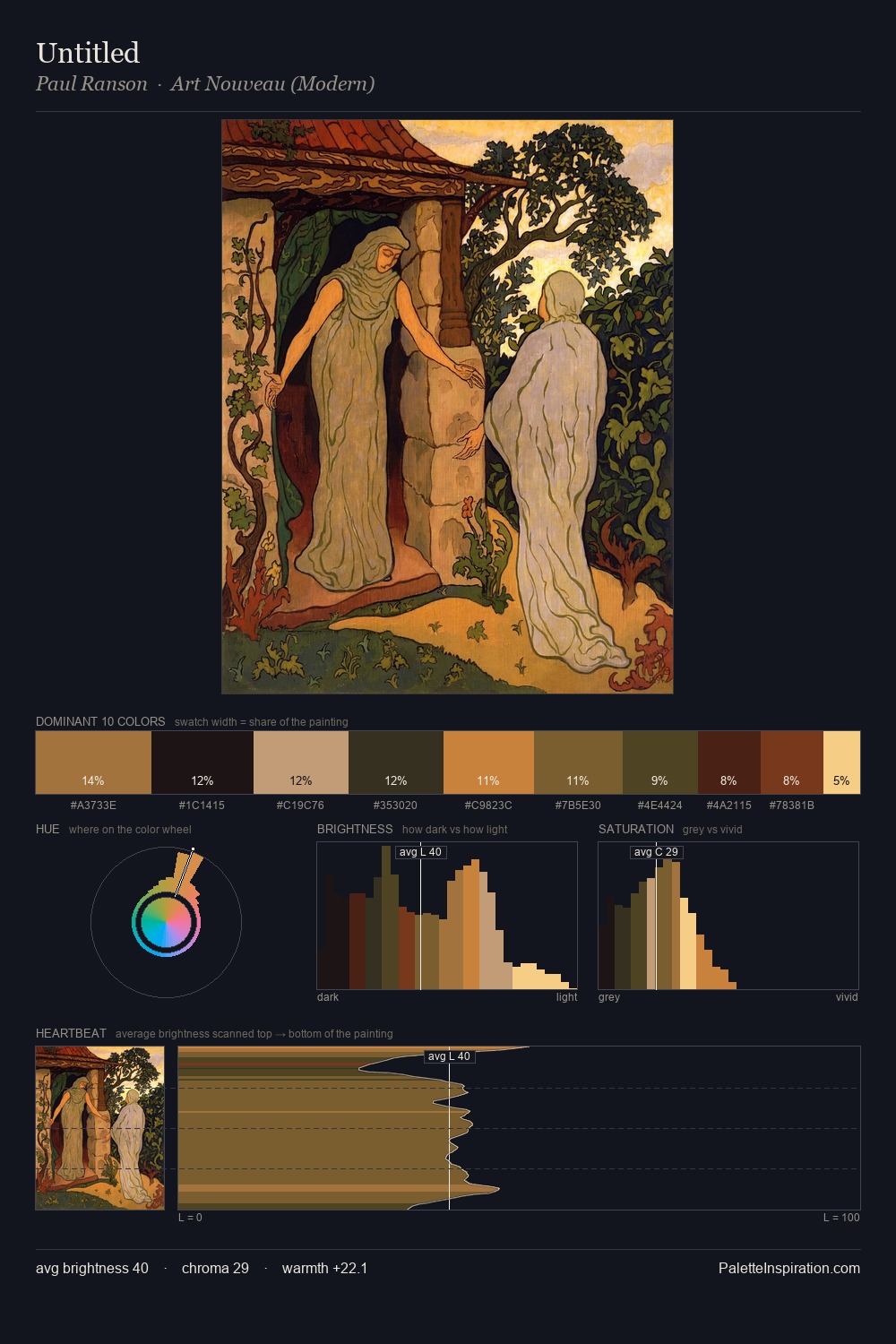The height and width of the screenshot is (1344, 896).
Task: Click the #A3733E hex code label
Action: (93, 806)
